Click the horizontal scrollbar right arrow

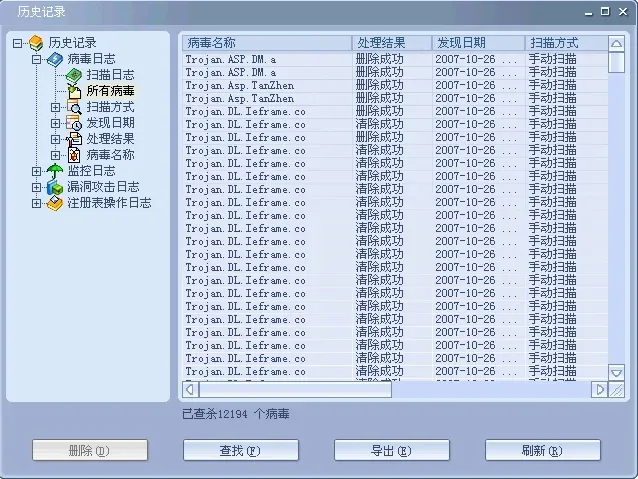pyautogui.click(x=599, y=389)
